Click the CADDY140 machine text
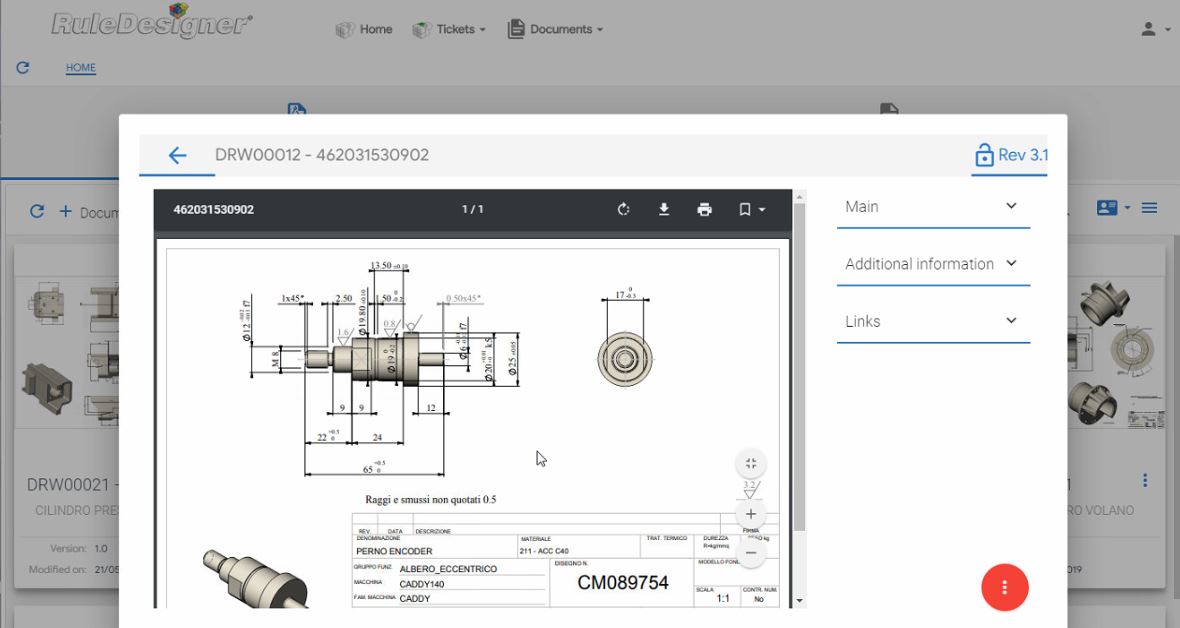 (x=421, y=584)
